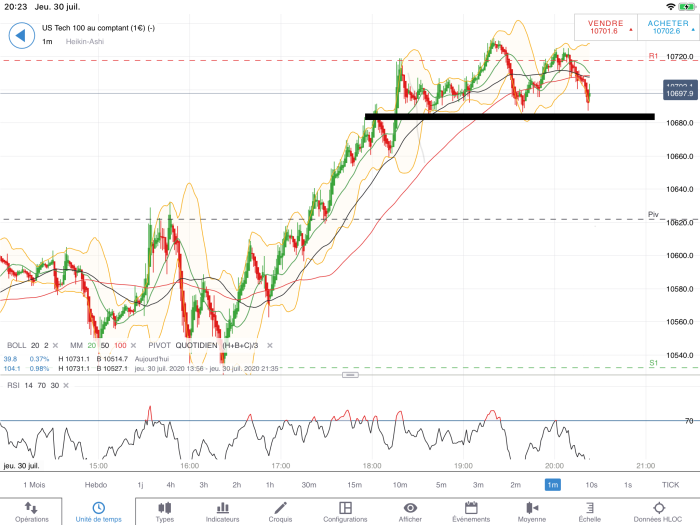Click the MM 50 period value

coord(105,346)
